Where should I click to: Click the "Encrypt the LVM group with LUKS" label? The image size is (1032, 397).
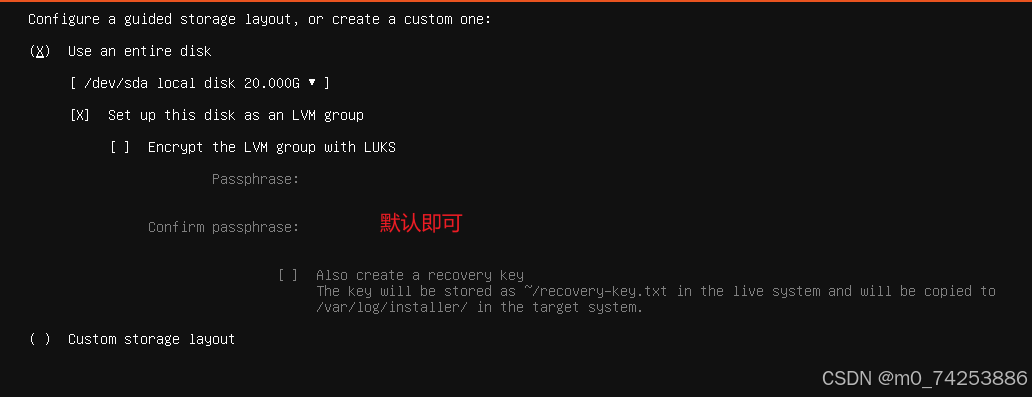point(272,147)
